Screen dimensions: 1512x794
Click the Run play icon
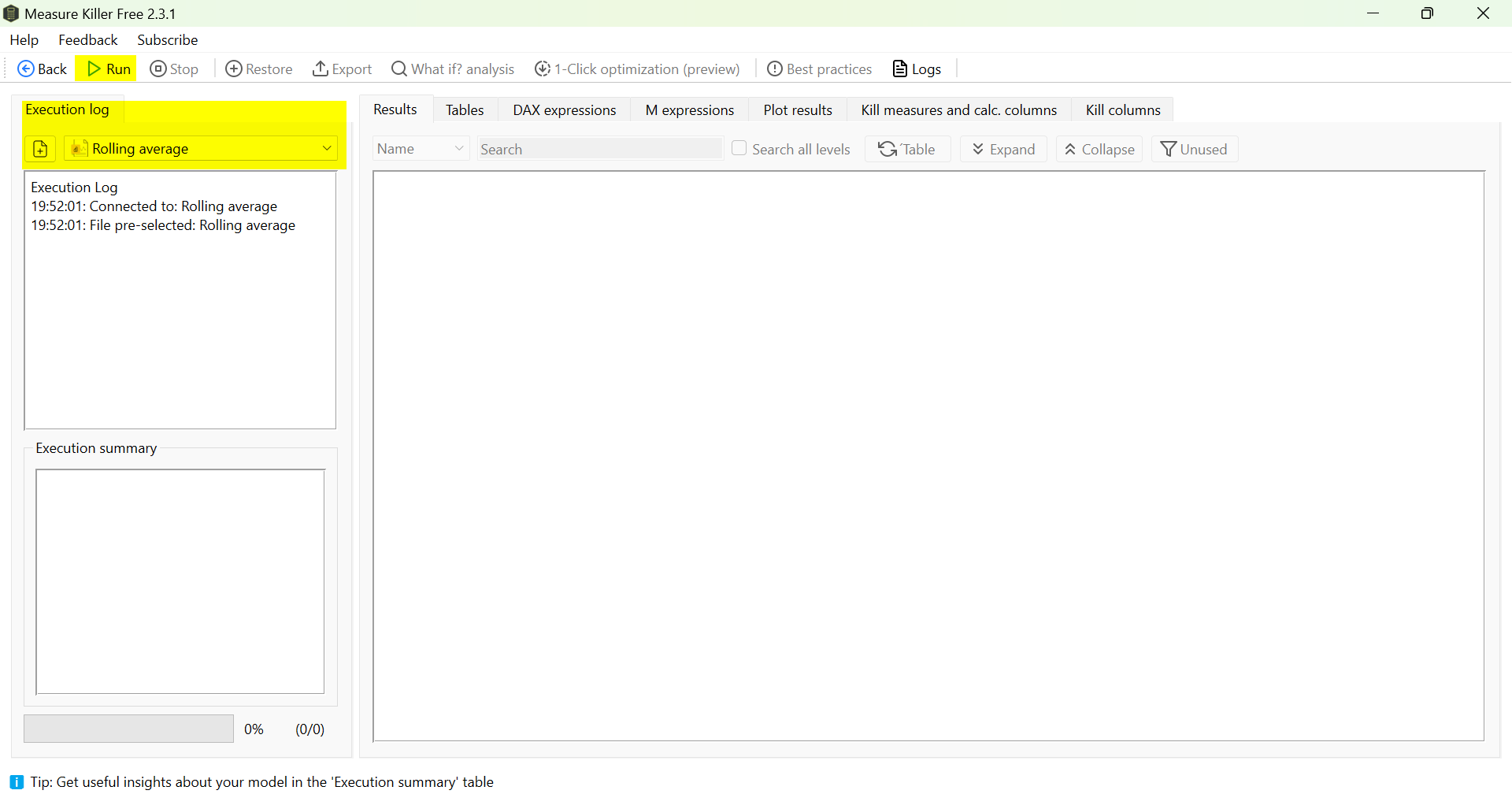point(94,69)
